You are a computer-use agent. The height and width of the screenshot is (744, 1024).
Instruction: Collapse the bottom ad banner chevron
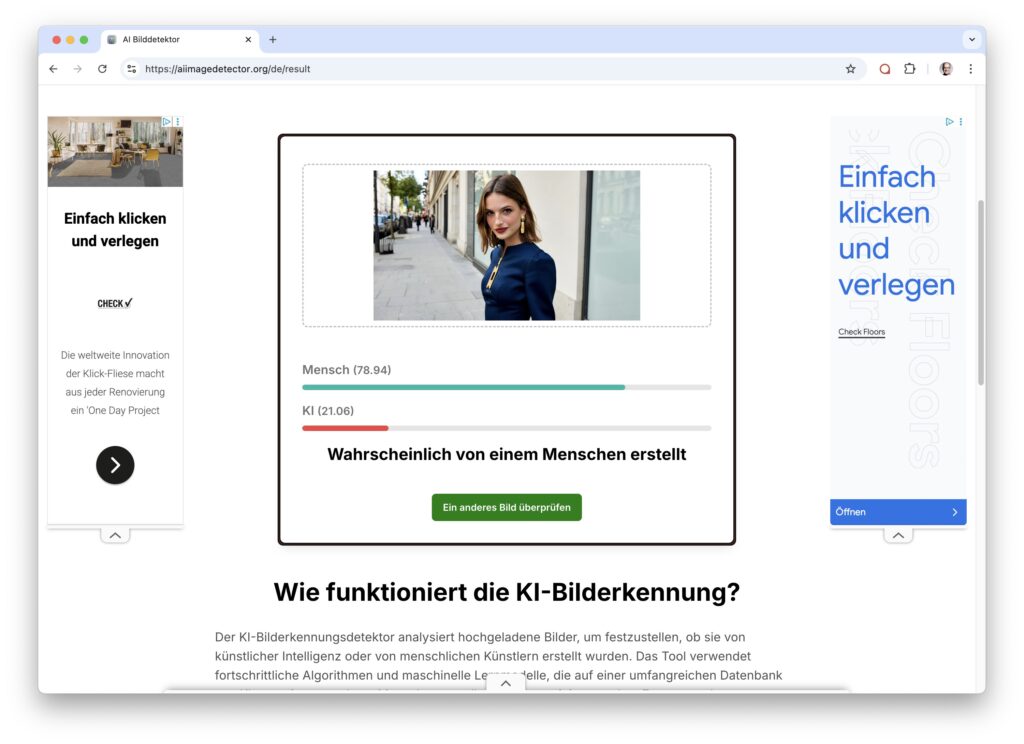pos(506,683)
